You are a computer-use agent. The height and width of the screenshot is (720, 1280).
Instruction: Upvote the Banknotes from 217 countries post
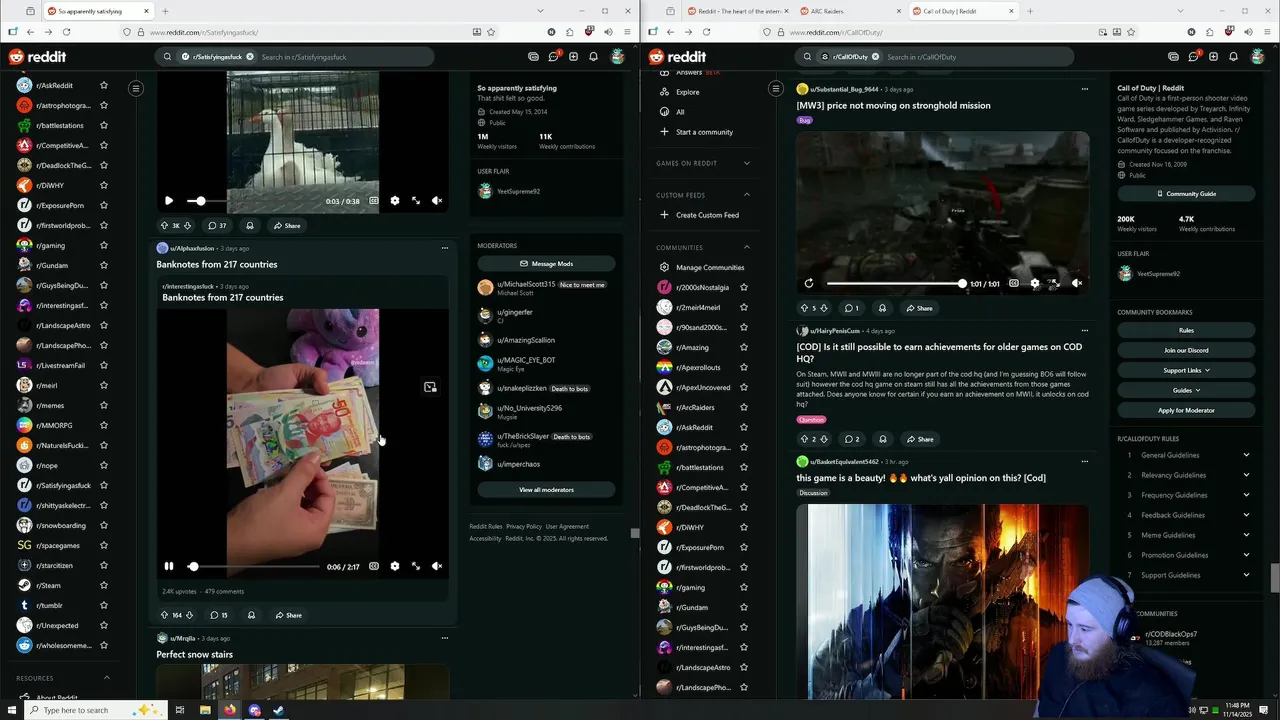click(x=164, y=615)
